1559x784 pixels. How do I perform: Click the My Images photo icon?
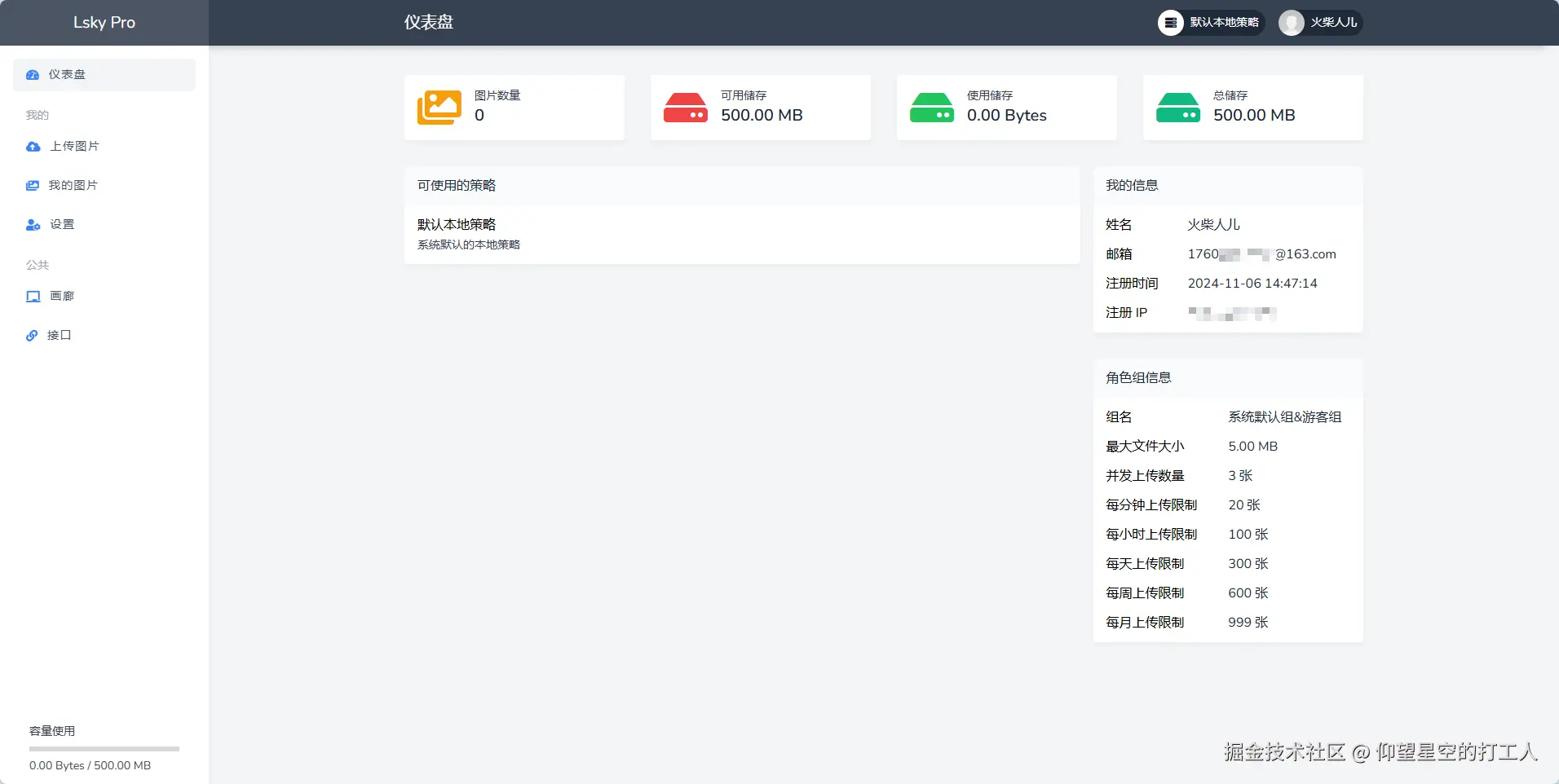(x=33, y=186)
